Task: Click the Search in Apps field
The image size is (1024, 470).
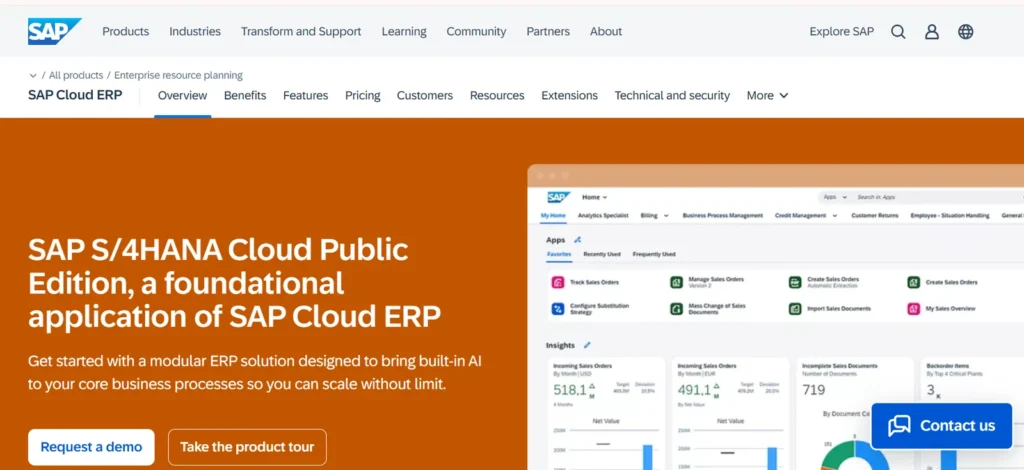Action: pyautogui.click(x=939, y=197)
